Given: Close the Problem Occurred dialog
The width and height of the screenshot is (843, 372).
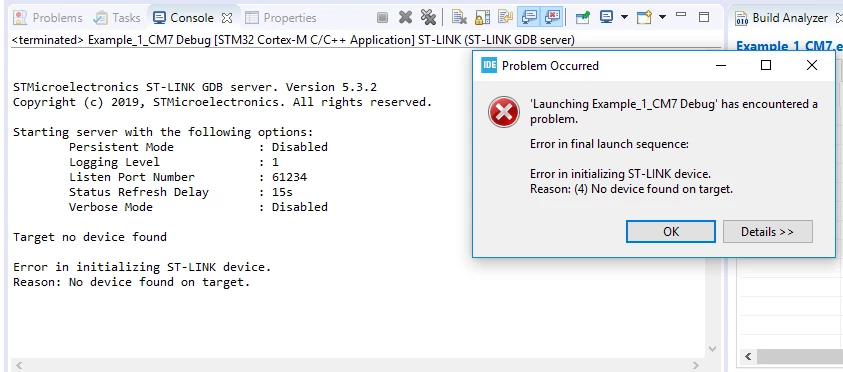Looking at the screenshot, I should [x=811, y=65].
